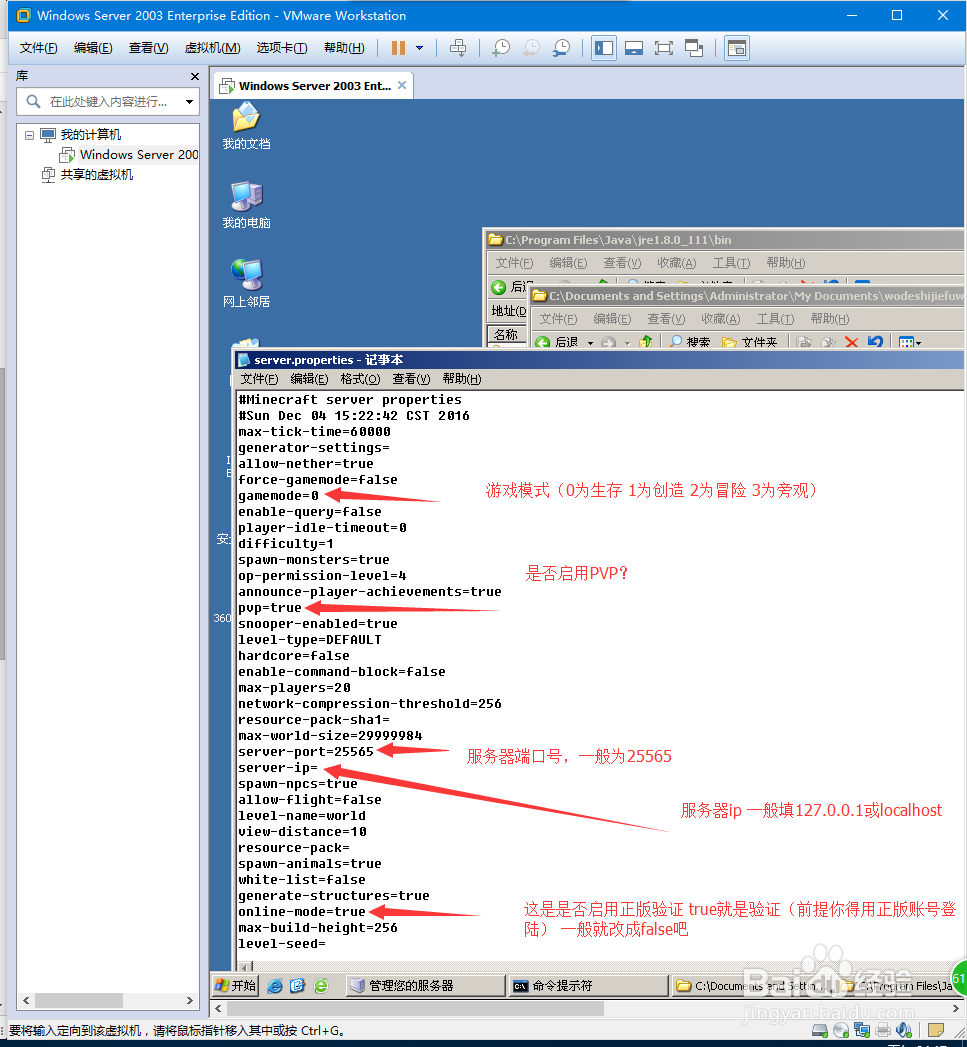Open 文件(F) menu in jre bin window
Viewport: 967px width, 1047px height.
(x=514, y=263)
